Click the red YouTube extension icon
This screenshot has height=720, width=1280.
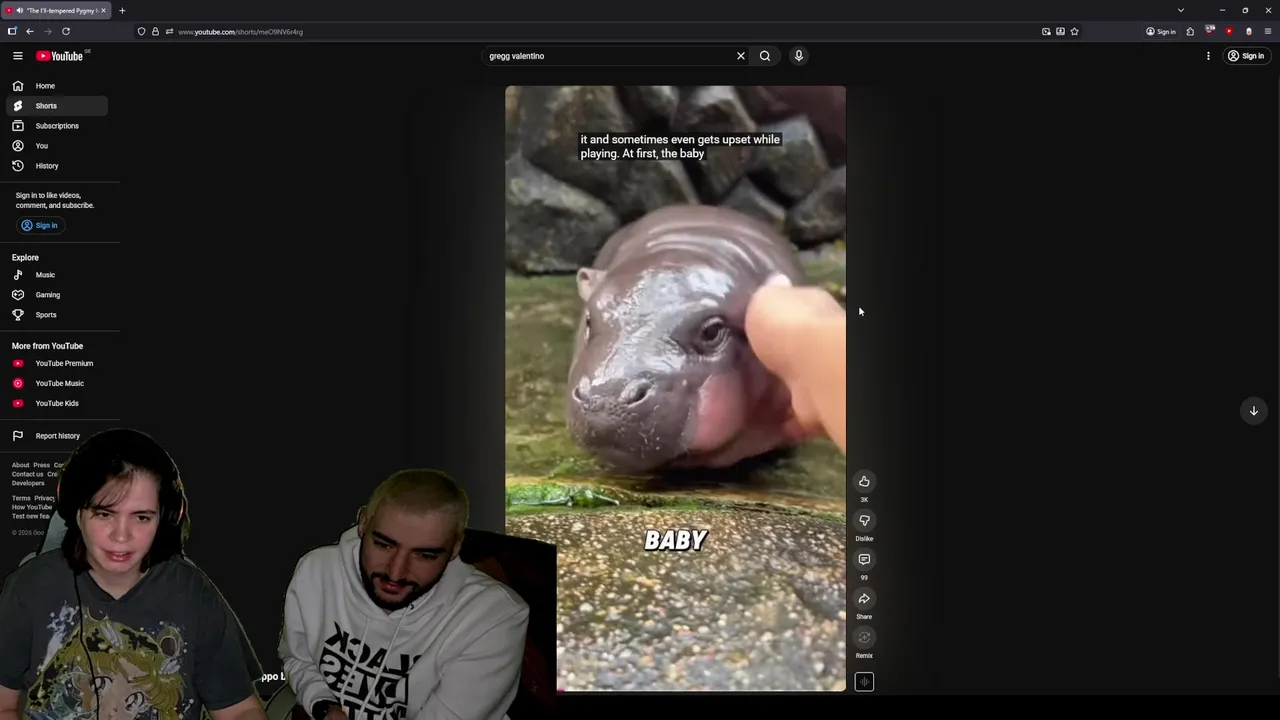[x=1229, y=32]
